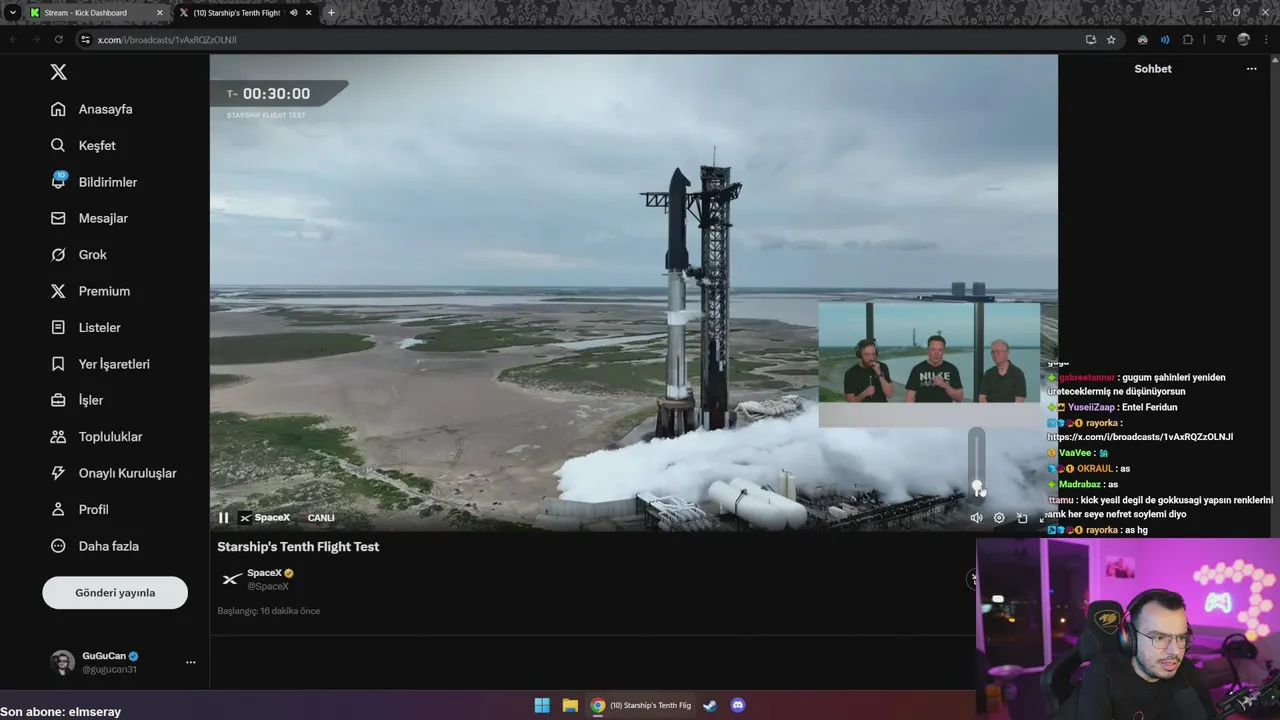Open Profil page
Image resolution: width=1280 pixels, height=720 pixels.
79,509
